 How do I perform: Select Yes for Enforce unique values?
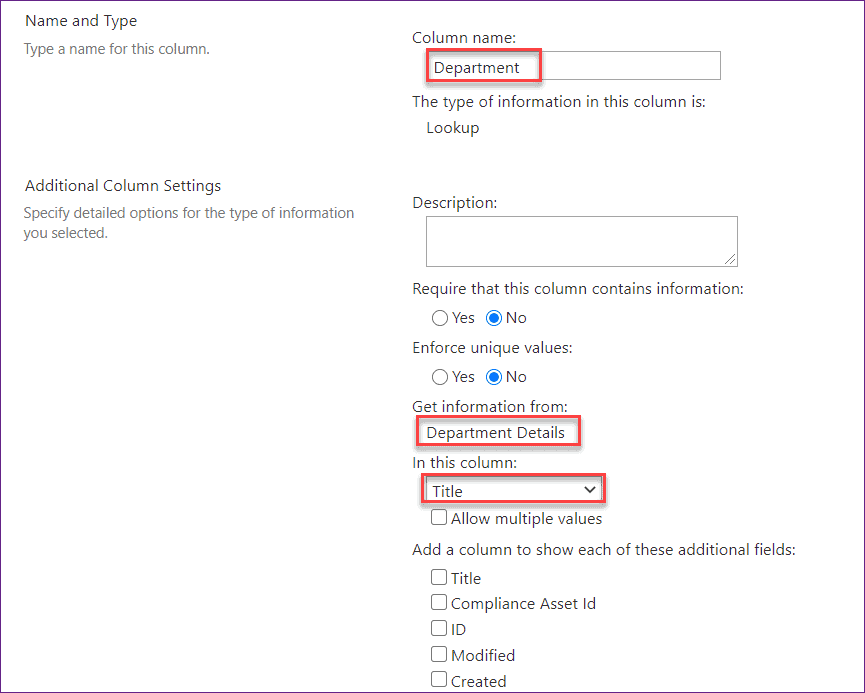pos(439,376)
